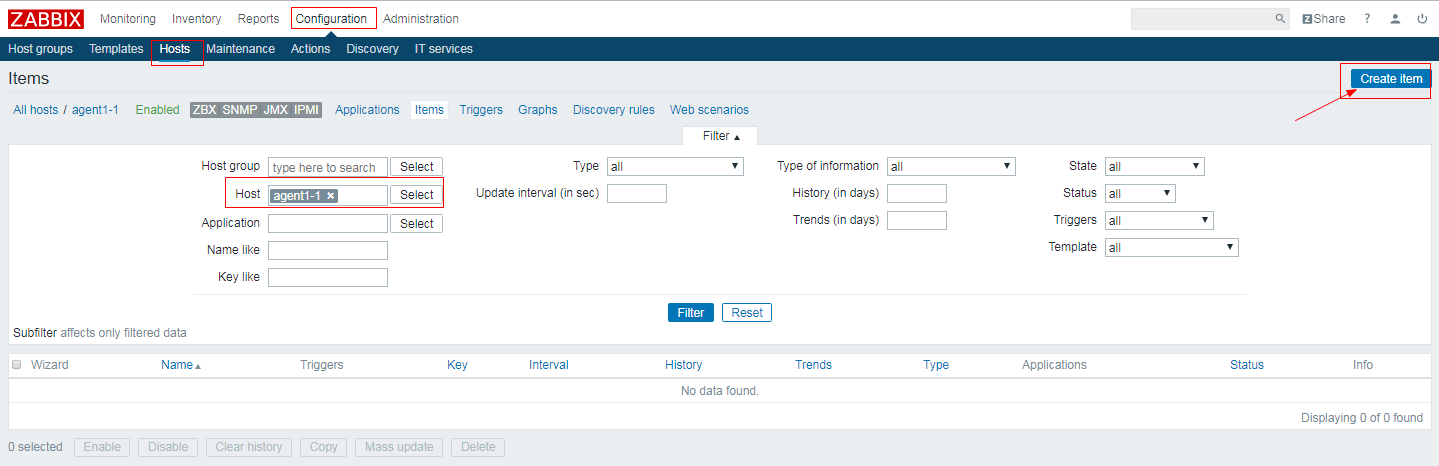Toggle select-all checkbox in table header
This screenshot has height=466, width=1439.
[16, 365]
